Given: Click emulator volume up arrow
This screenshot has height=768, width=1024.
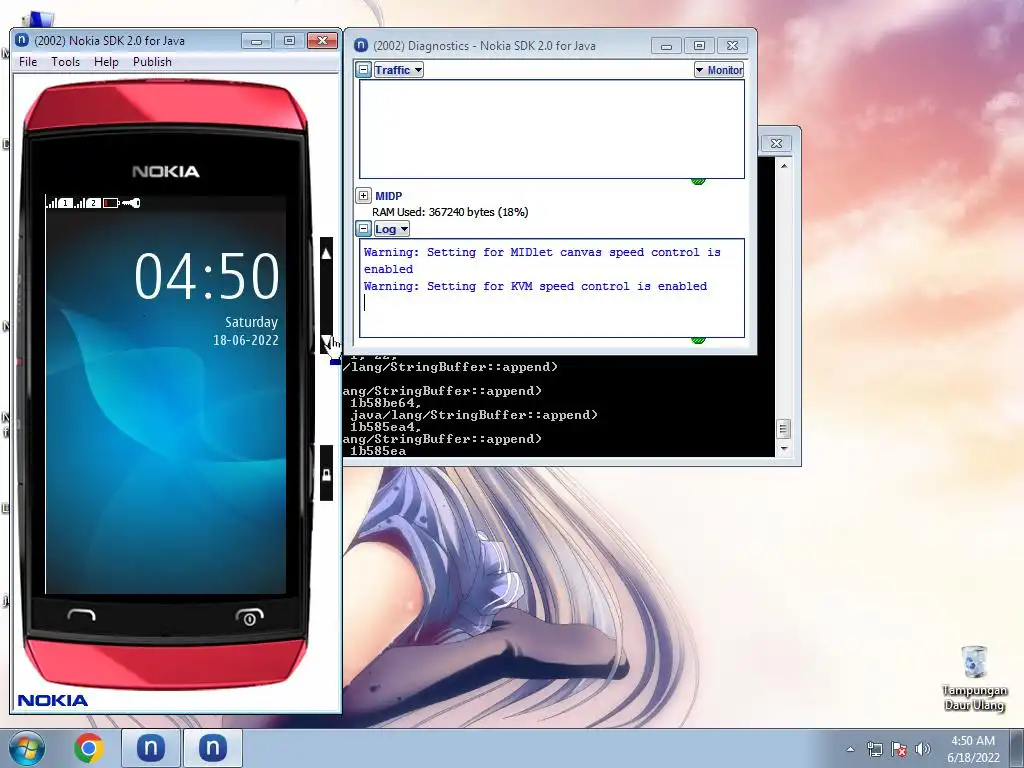Looking at the screenshot, I should [x=327, y=253].
